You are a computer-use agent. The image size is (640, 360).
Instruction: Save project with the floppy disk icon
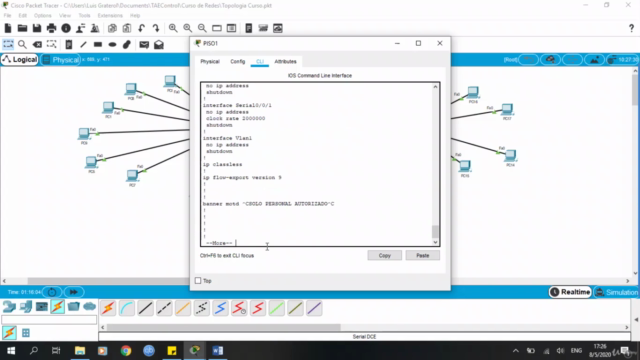coord(37,28)
